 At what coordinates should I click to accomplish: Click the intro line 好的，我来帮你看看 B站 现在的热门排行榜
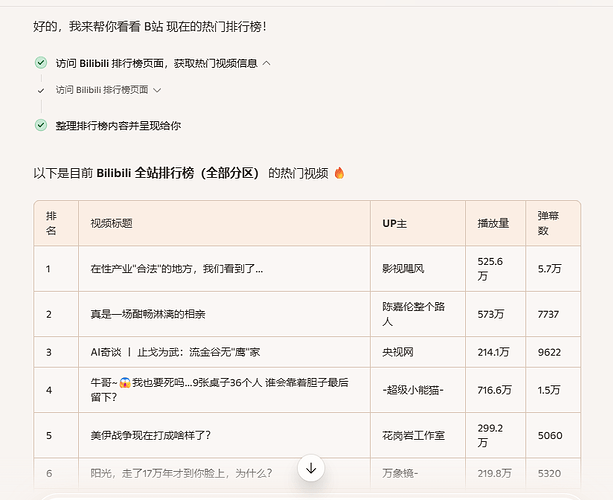(x=150, y=27)
